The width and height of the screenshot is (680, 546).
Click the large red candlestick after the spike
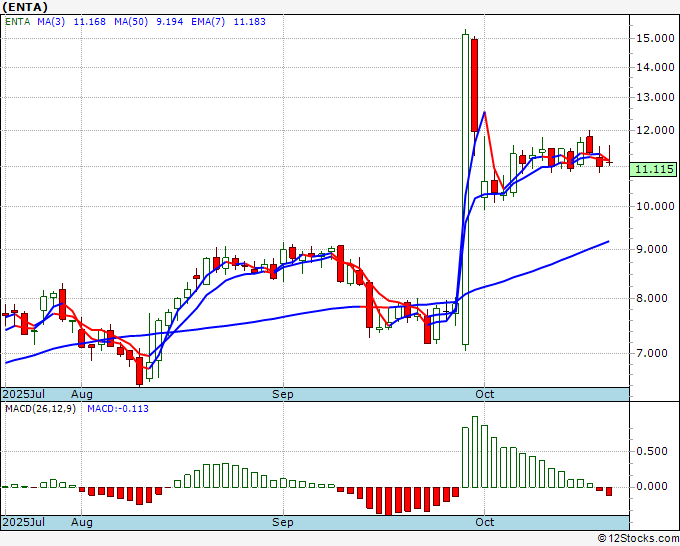point(475,85)
